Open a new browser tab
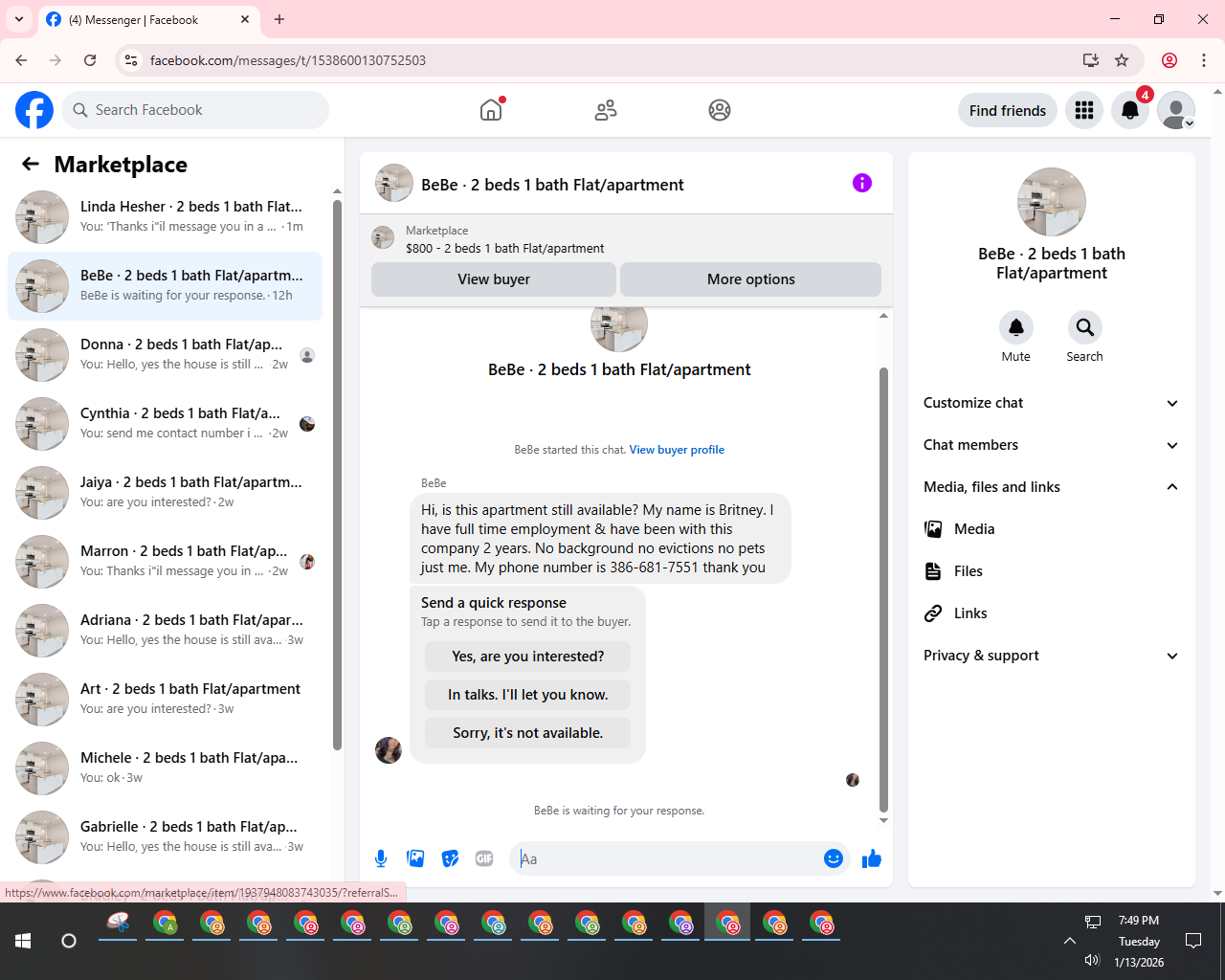 pyautogui.click(x=279, y=19)
